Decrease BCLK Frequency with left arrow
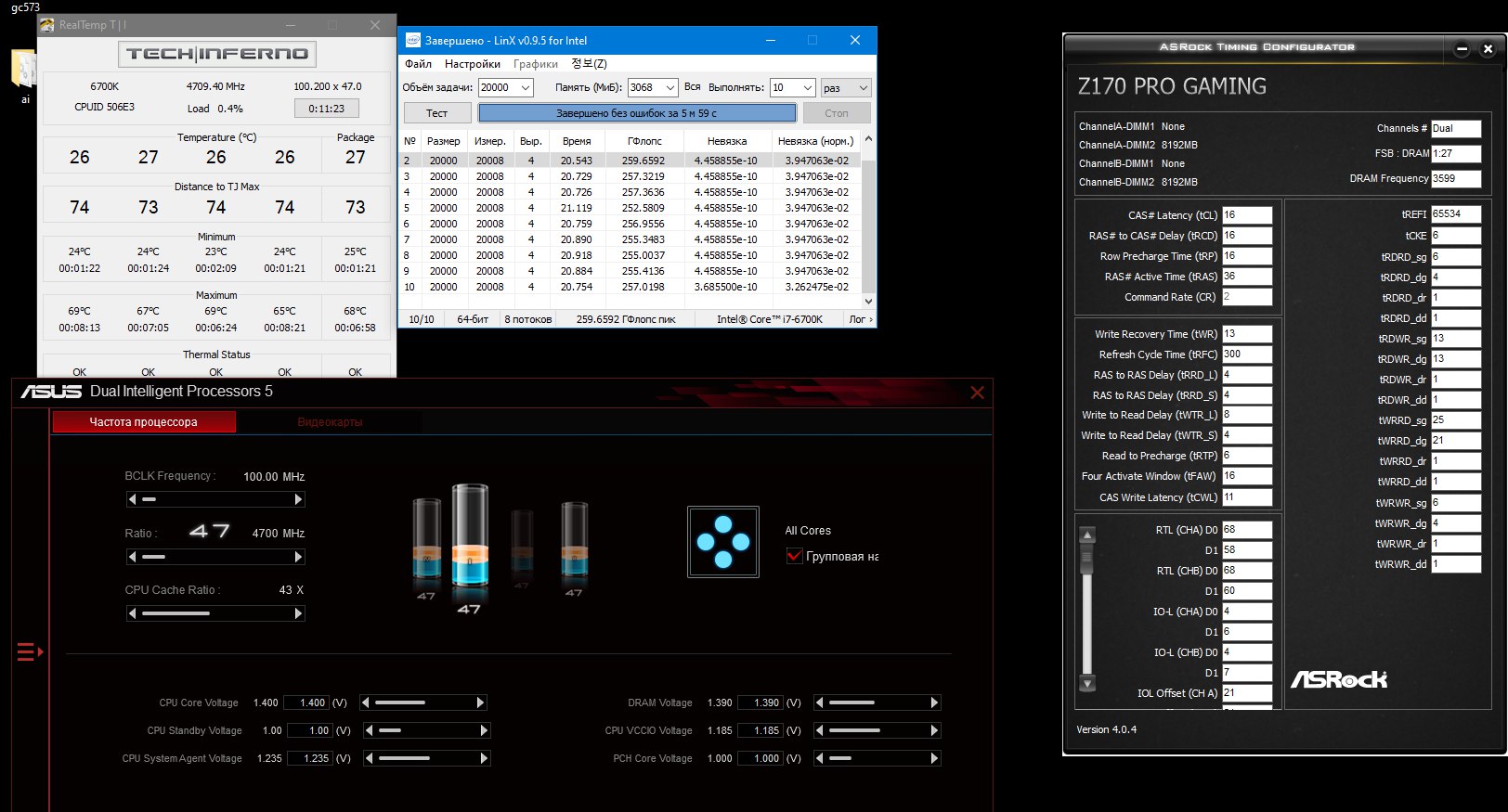Screen dimensions: 1508x812 click(132, 499)
